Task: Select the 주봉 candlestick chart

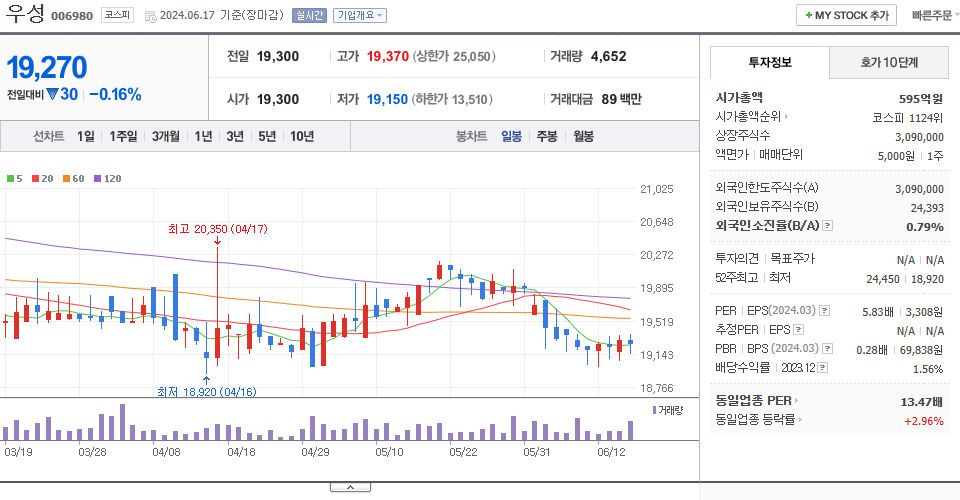Action: point(547,136)
